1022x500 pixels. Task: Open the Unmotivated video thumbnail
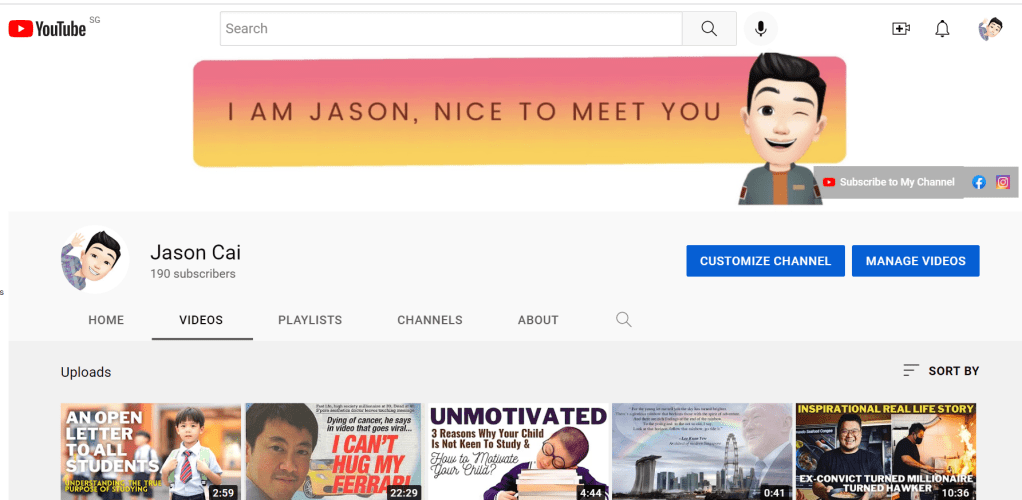tap(518, 450)
